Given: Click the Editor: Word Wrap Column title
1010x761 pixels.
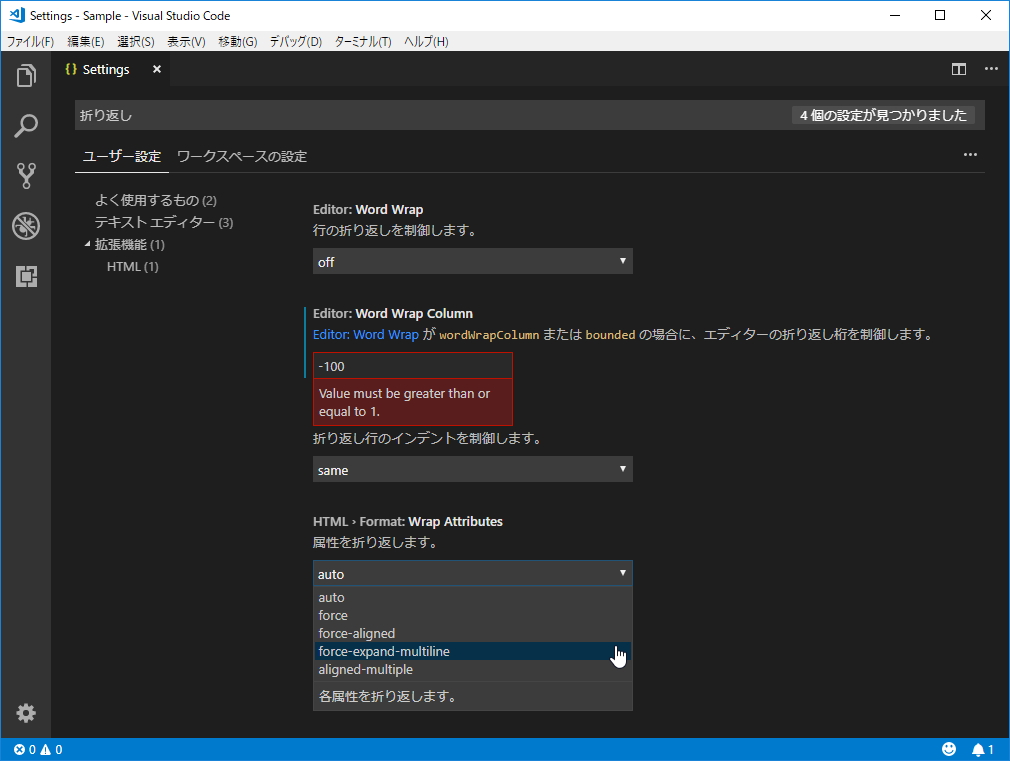Looking at the screenshot, I should 393,313.
